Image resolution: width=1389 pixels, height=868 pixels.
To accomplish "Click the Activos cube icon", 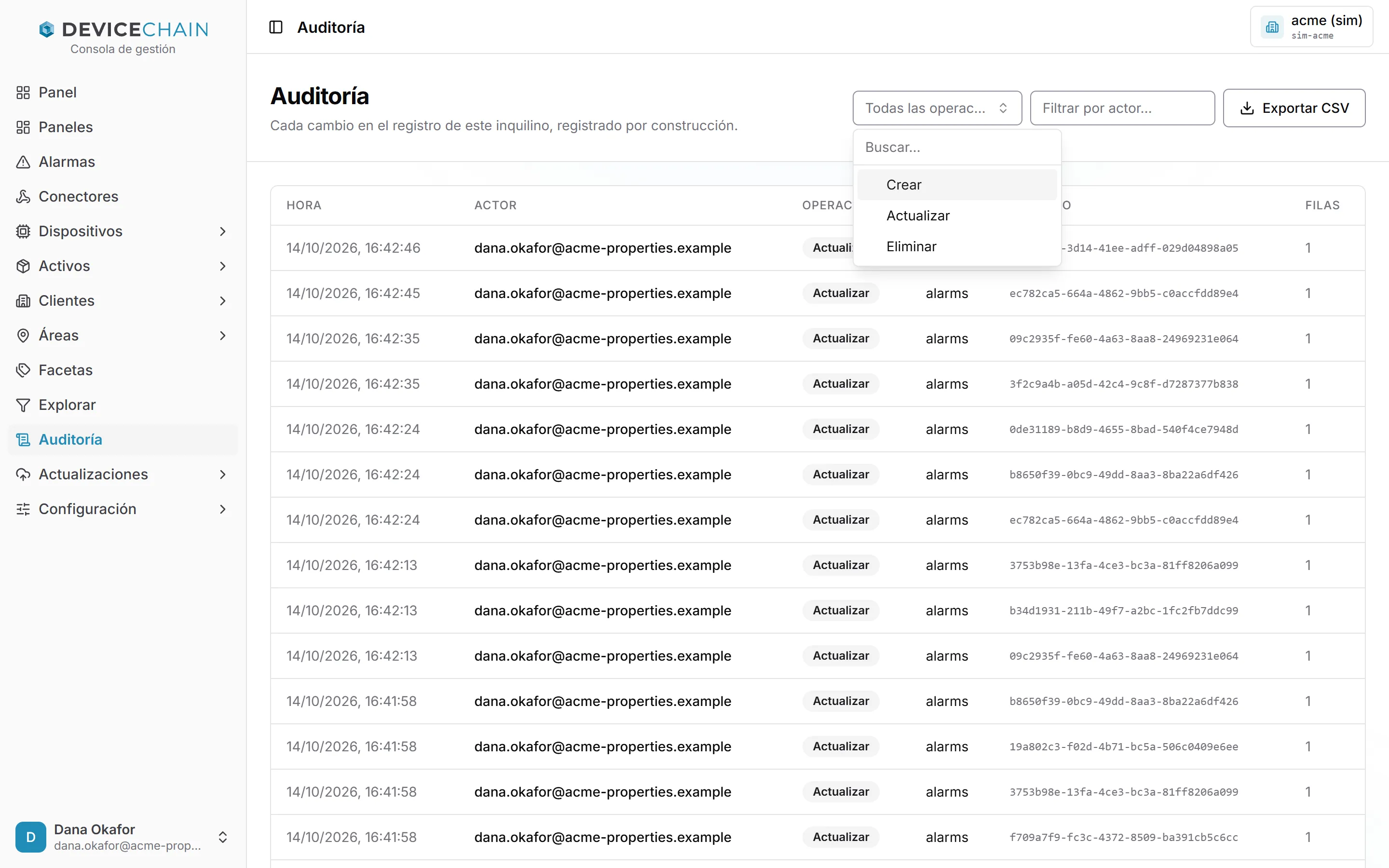I will (23, 266).
